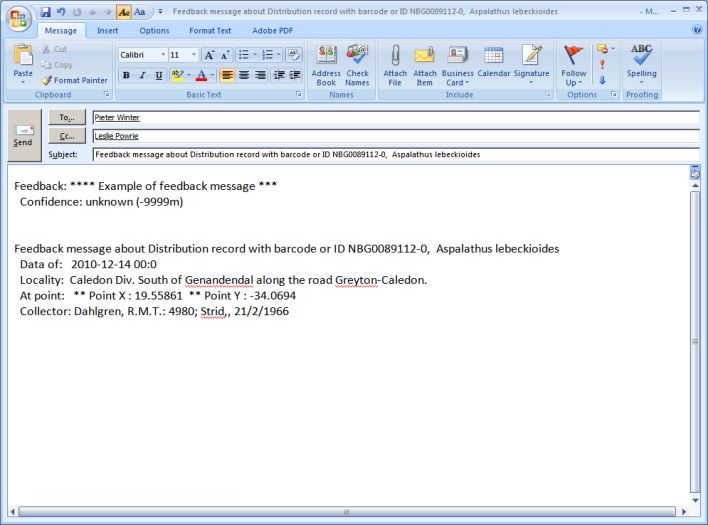Click Check Names
This screenshot has height=525, width=708.
(x=357, y=65)
